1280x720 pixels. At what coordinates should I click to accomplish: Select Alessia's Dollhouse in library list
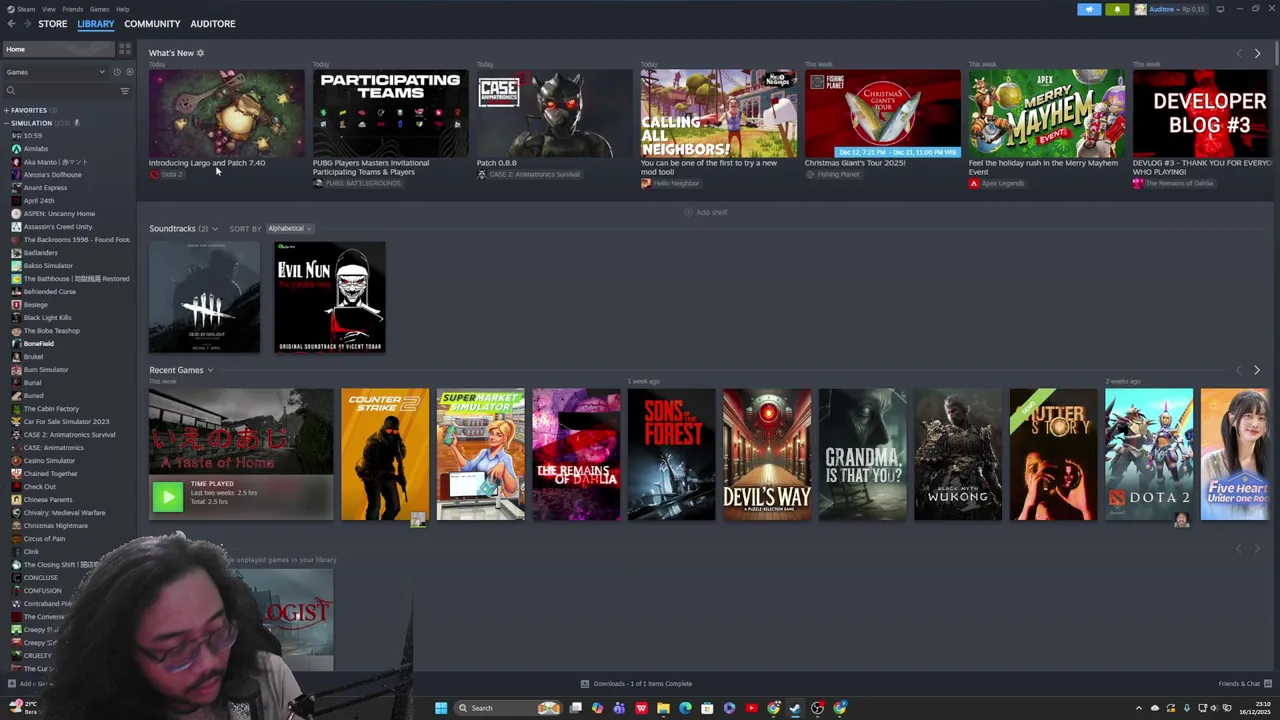[53, 175]
